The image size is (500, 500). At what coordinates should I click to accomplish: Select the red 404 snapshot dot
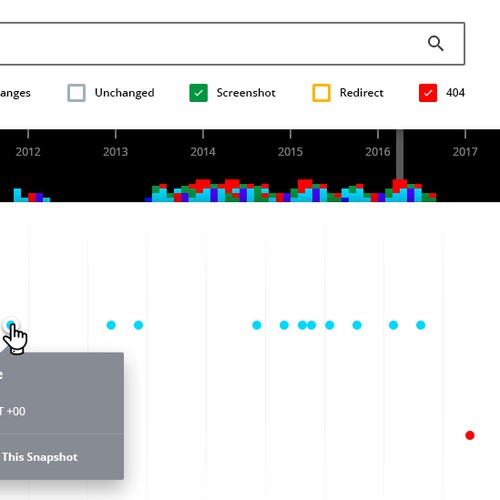(470, 435)
